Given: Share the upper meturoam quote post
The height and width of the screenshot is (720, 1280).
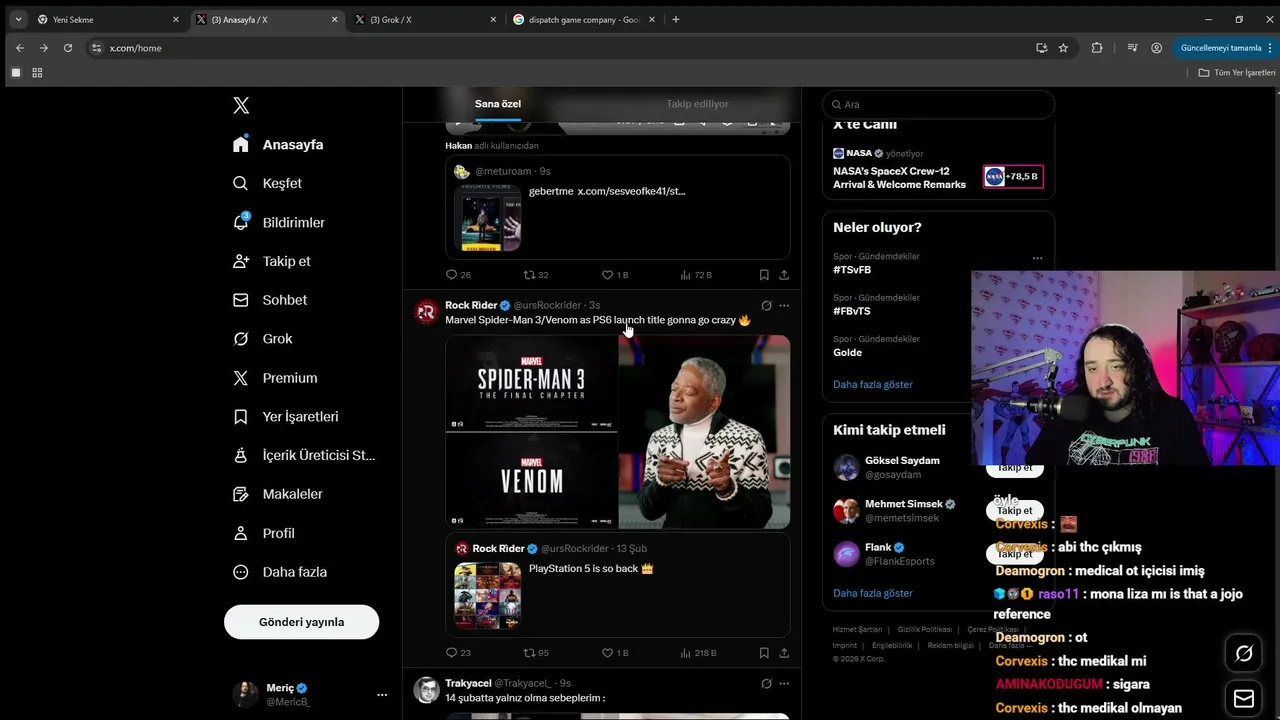Looking at the screenshot, I should (784, 275).
